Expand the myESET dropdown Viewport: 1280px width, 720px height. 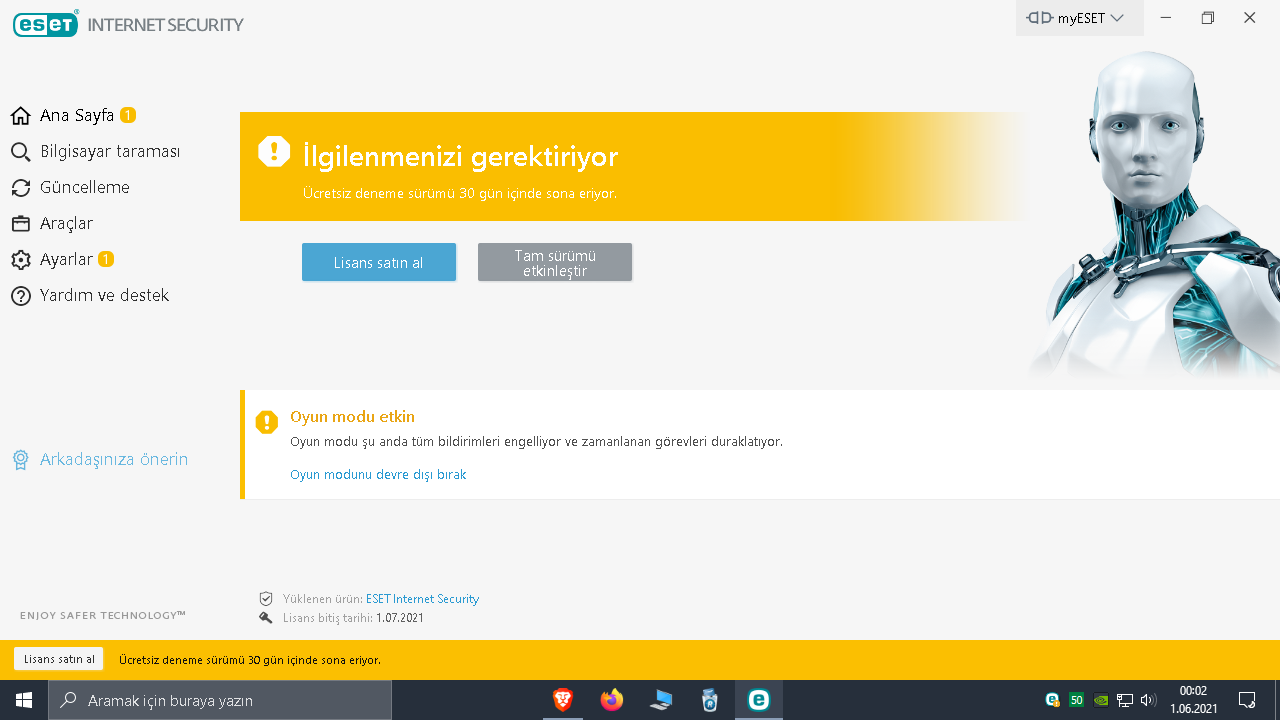pyautogui.click(x=1079, y=18)
